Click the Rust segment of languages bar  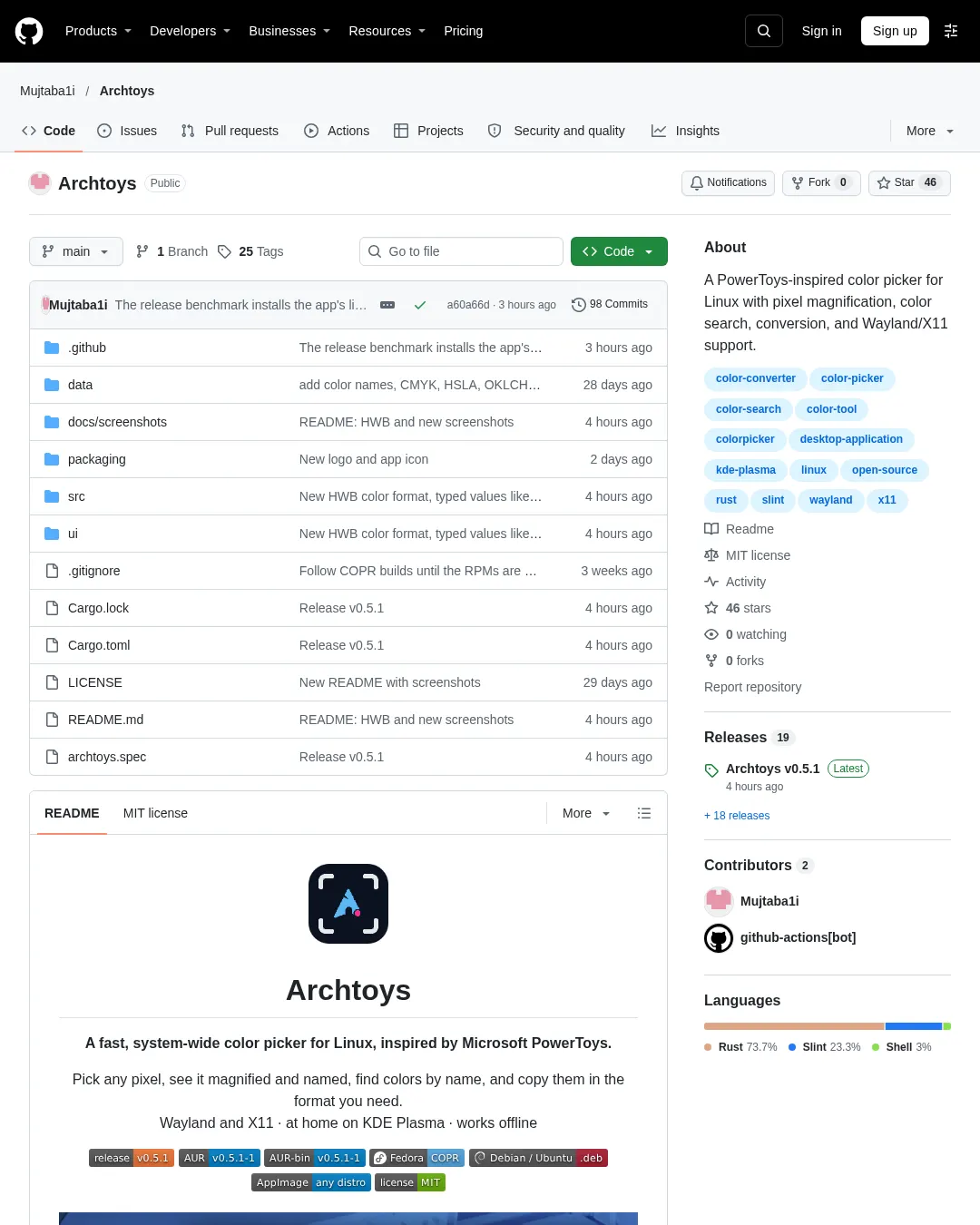click(794, 1026)
